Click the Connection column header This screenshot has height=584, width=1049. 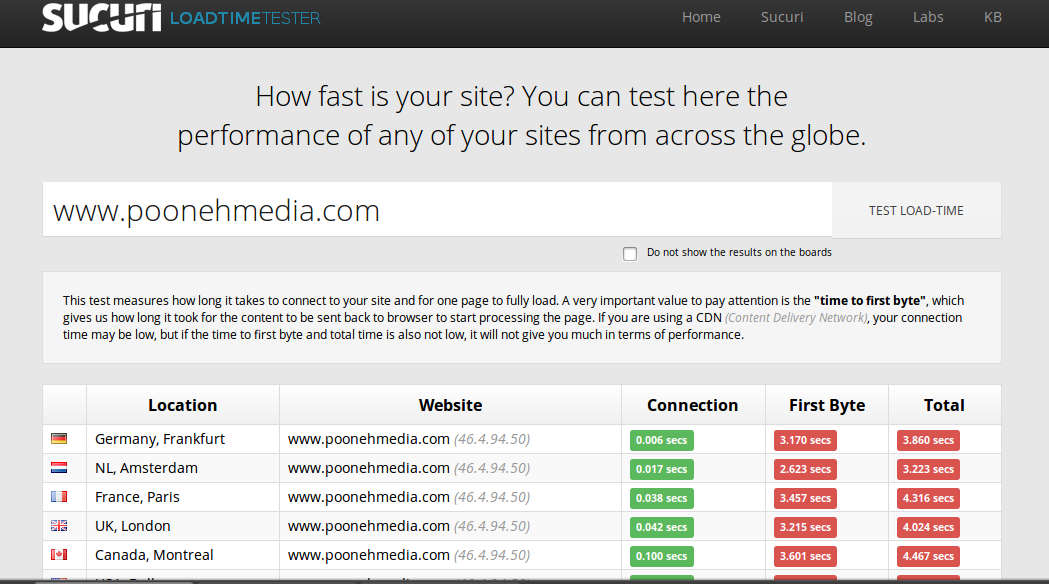point(693,405)
